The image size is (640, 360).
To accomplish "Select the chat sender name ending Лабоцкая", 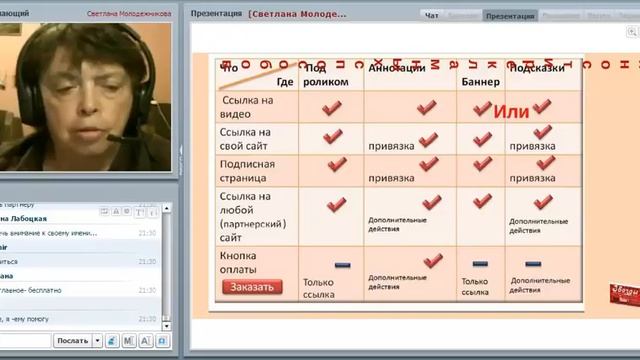I will click(x=23, y=219).
